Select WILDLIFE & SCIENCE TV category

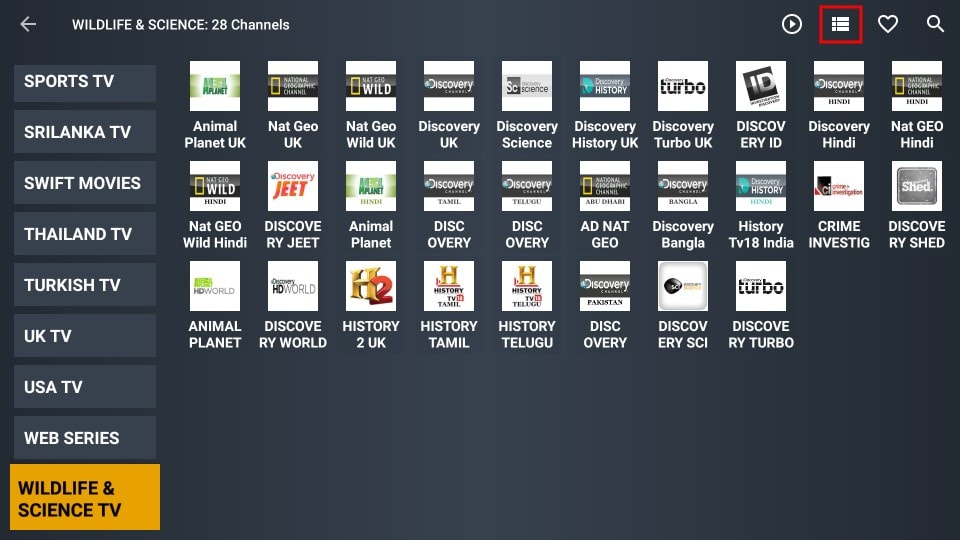pyautogui.click(x=85, y=497)
